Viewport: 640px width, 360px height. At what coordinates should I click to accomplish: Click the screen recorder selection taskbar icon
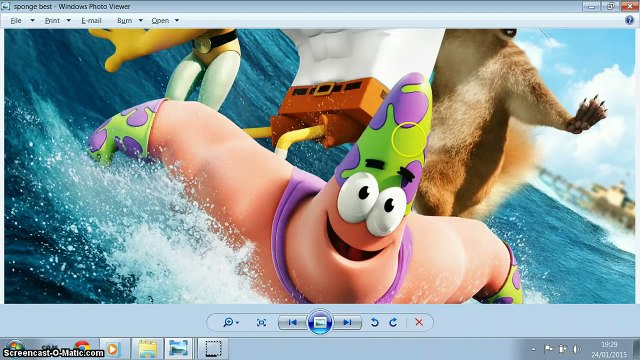click(x=213, y=349)
